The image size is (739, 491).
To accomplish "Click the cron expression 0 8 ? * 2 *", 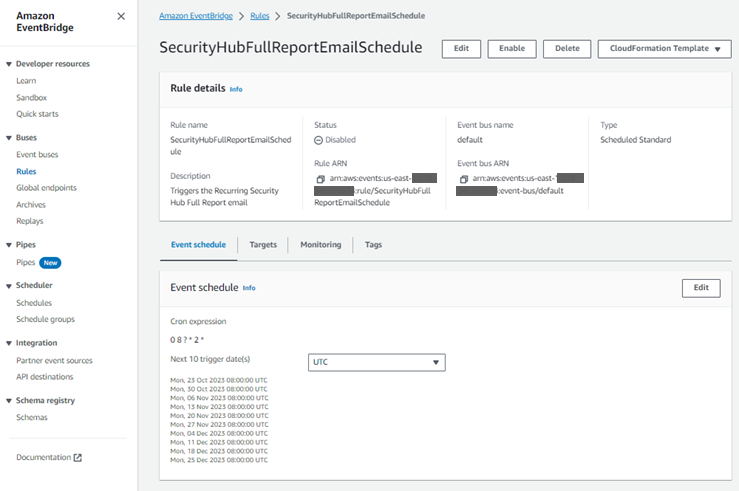I will tap(187, 340).
